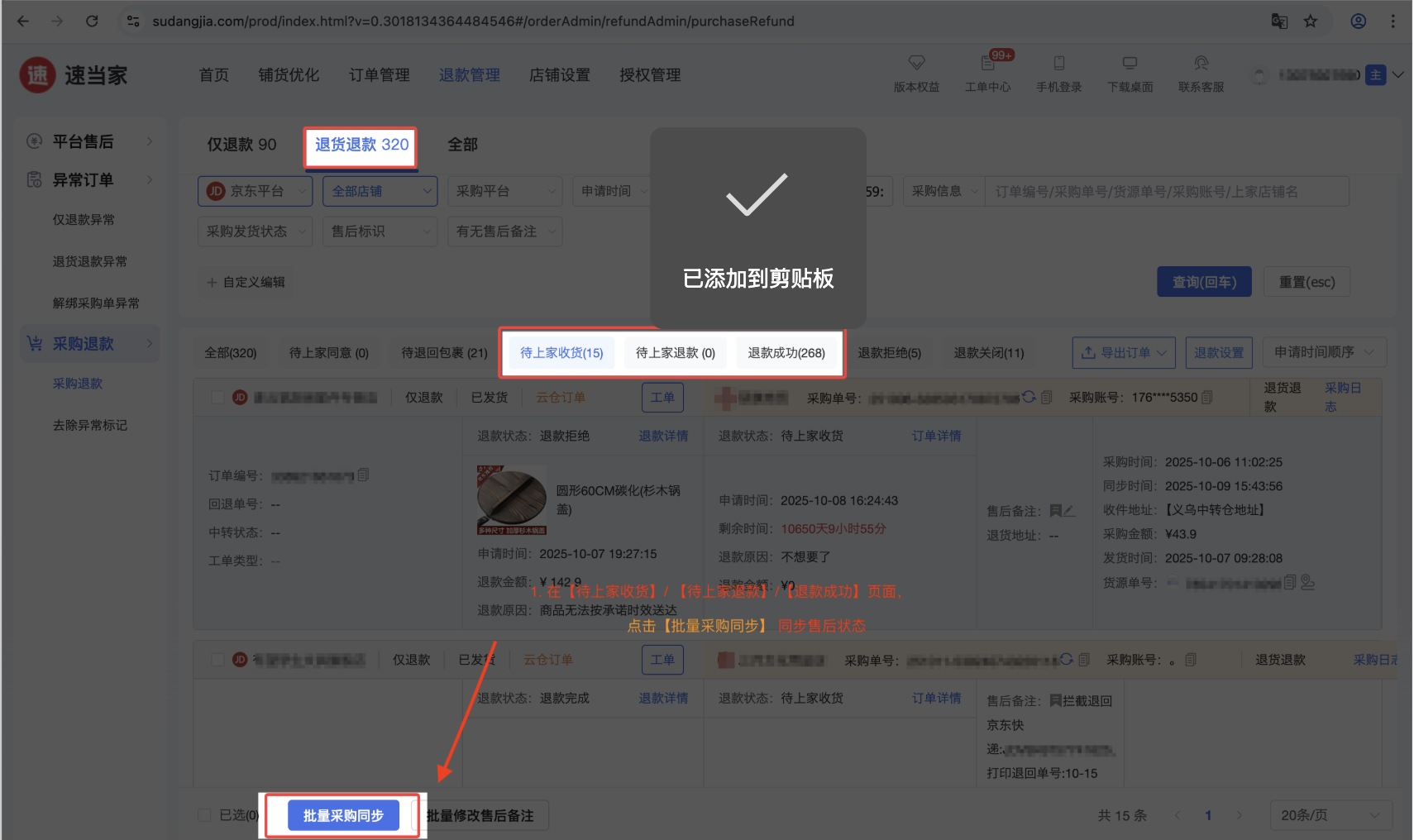Switch to the 仅退款 90 tab
1414x840 pixels.
241,145
